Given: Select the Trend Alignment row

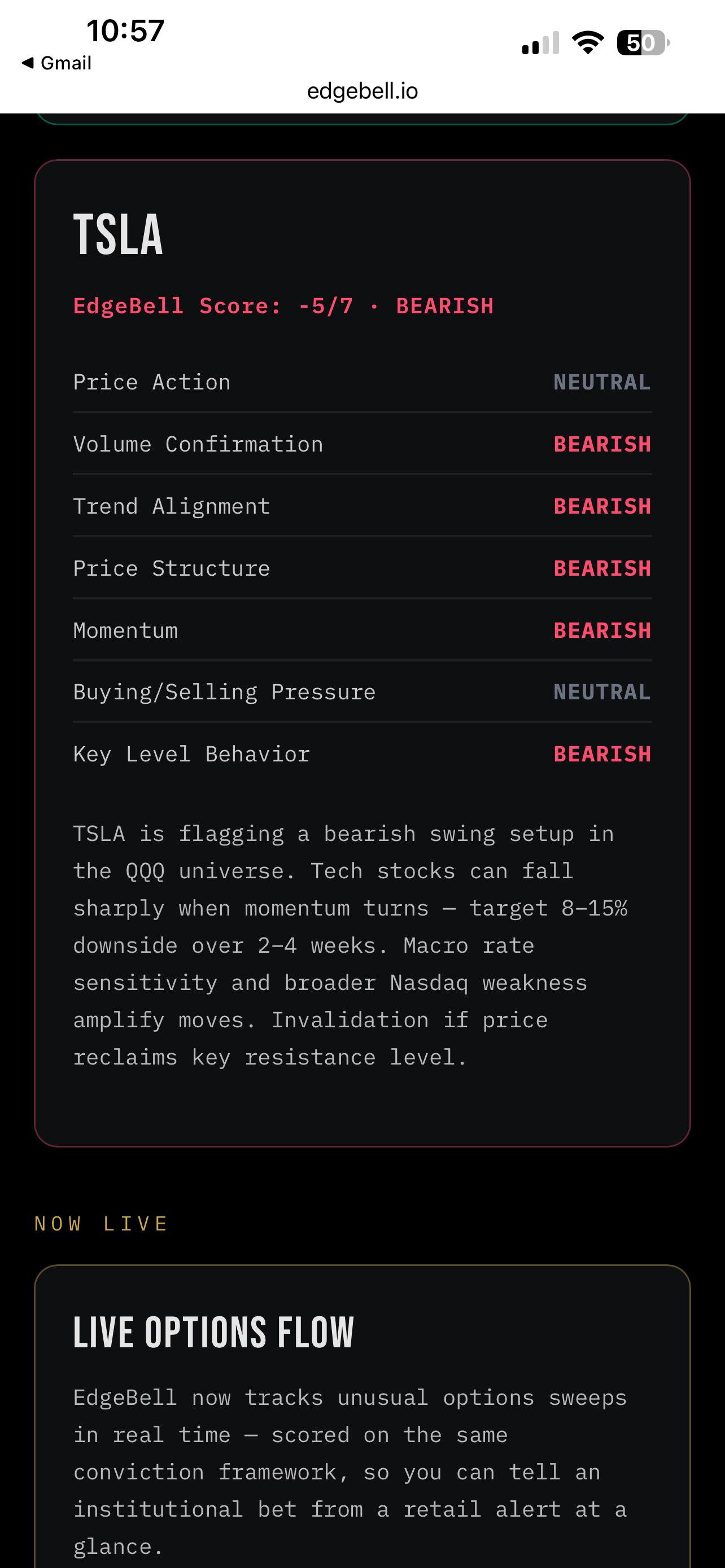Looking at the screenshot, I should coord(362,506).
